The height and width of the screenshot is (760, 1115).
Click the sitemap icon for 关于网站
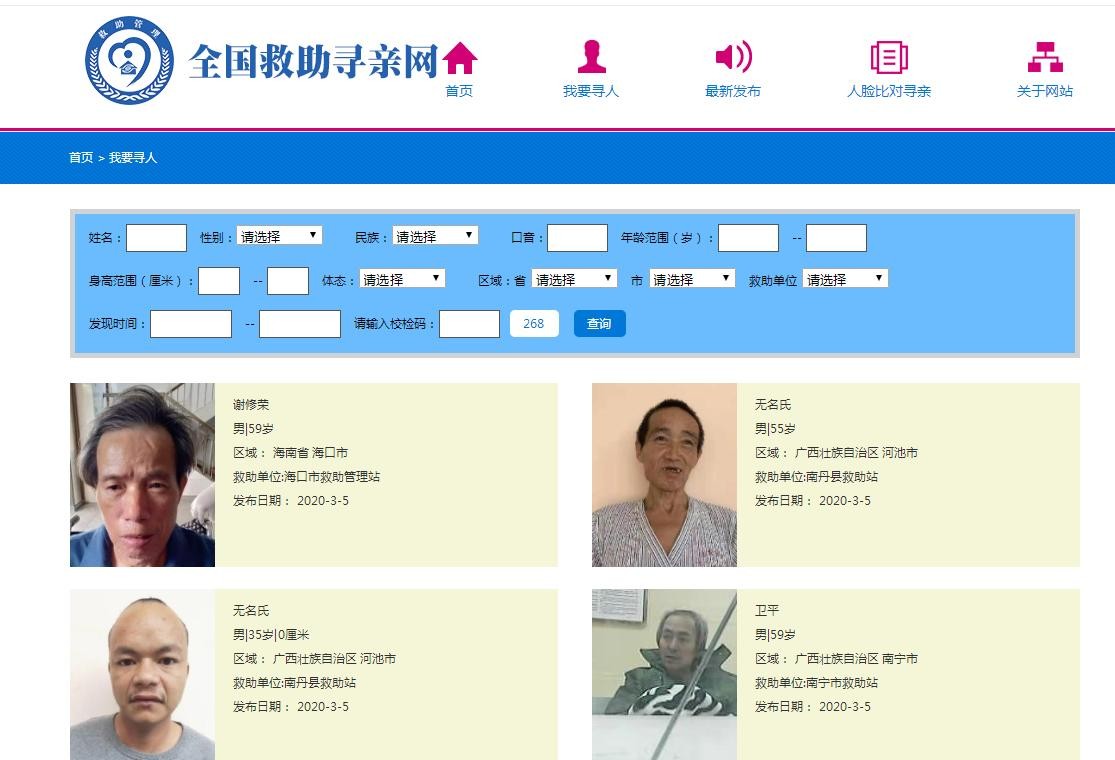(x=1045, y=58)
